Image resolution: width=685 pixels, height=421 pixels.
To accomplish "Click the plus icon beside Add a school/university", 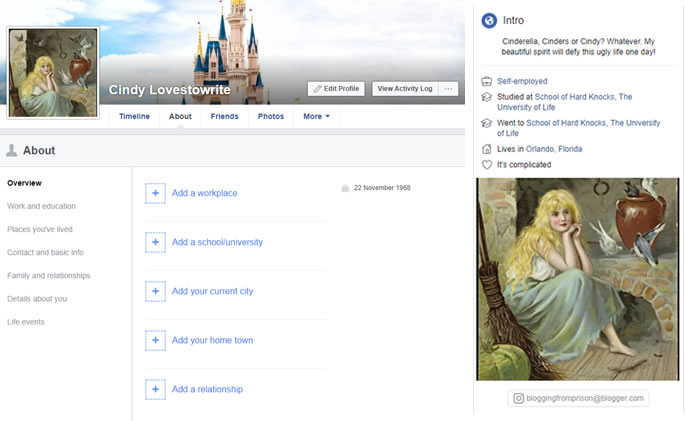I will pyautogui.click(x=155, y=242).
